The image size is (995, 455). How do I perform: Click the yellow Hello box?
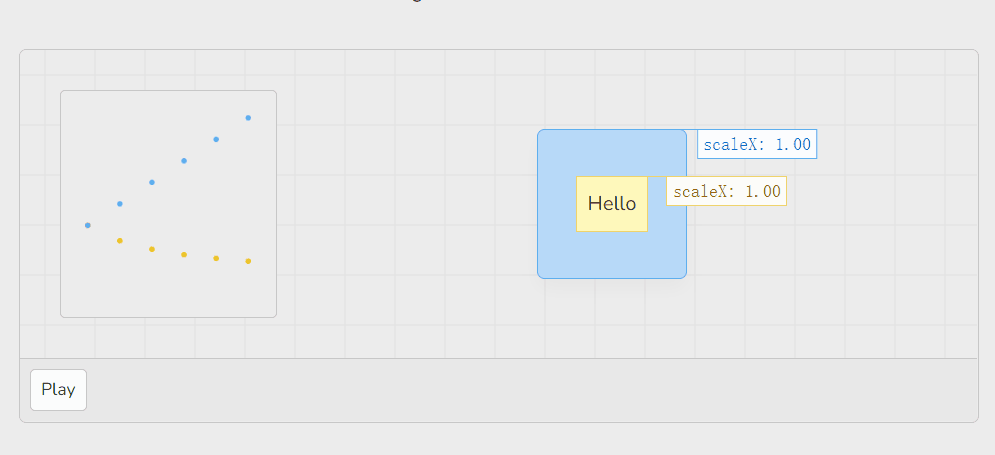611,203
